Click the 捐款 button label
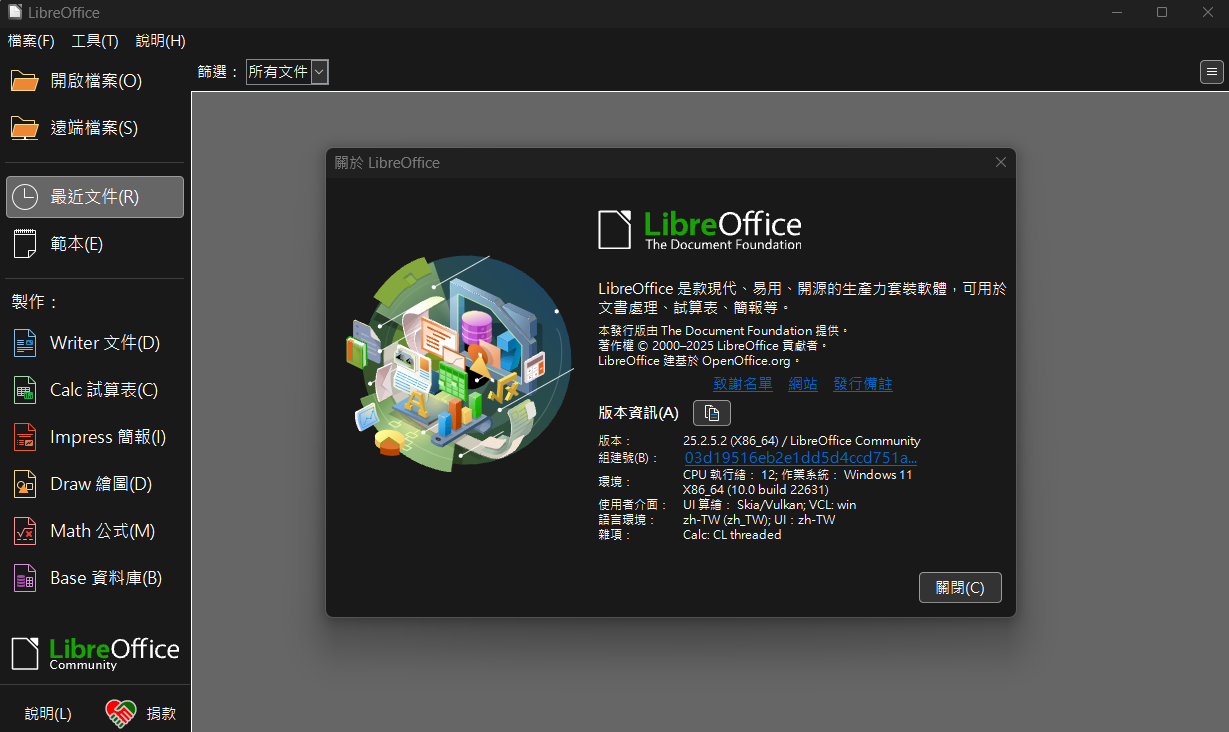This screenshot has width=1229, height=732. coord(161,714)
